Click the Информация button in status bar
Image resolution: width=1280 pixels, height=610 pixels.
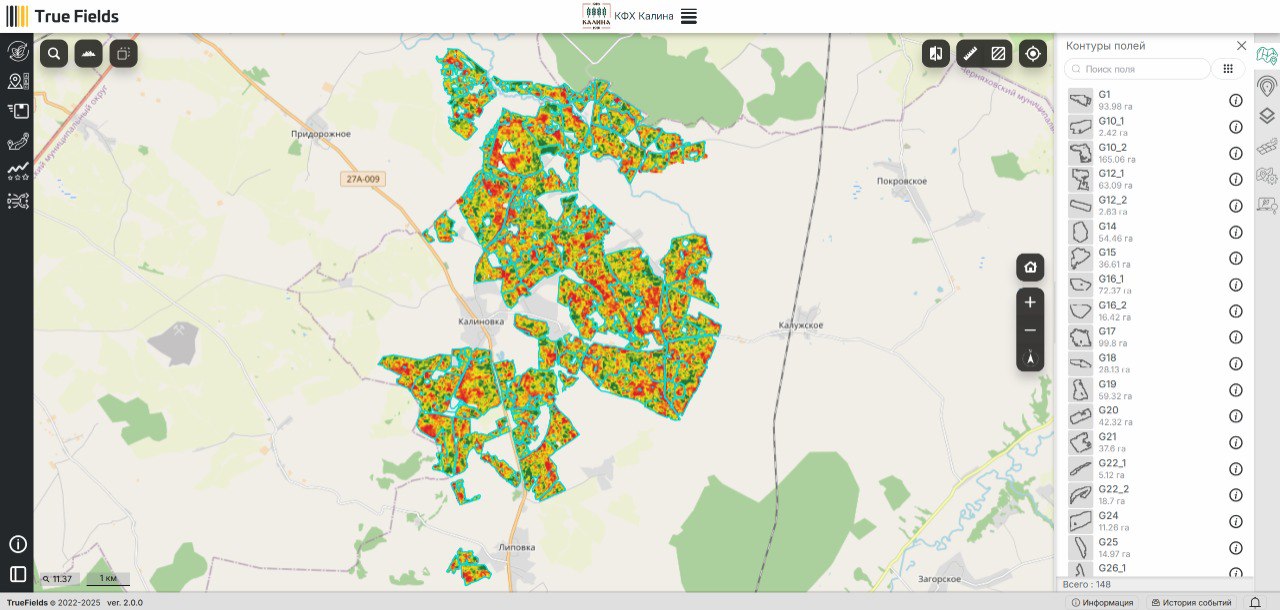(1102, 602)
